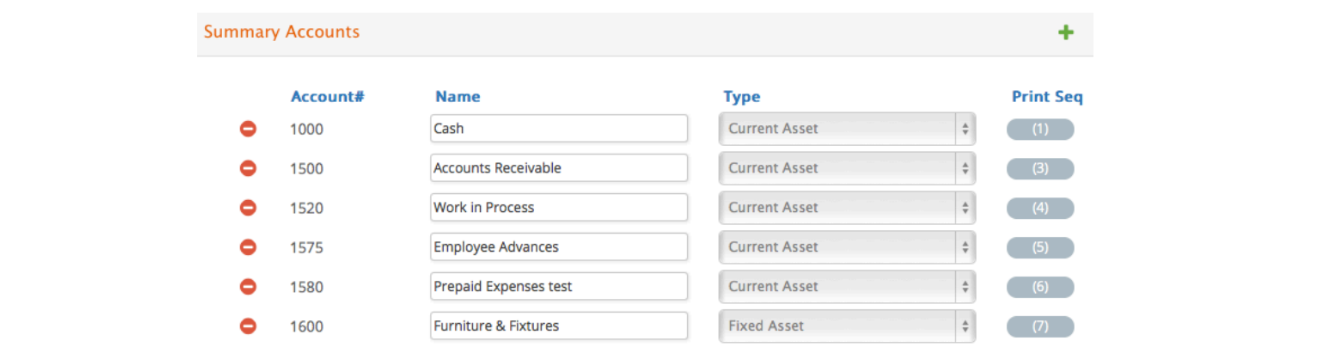The image size is (1321, 362).
Task: Edit the Cash name field
Action: [x=559, y=129]
